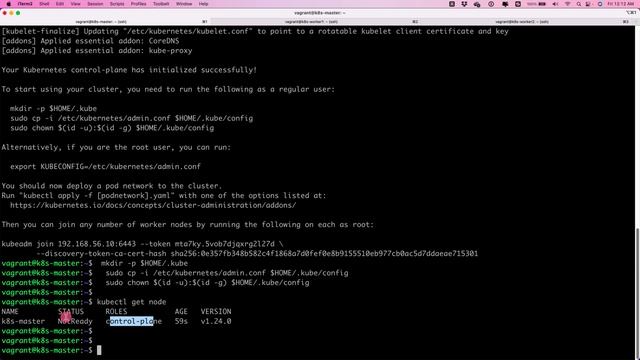640x360 pixels.
Task: Click the 'kubeadm join 192.168.56.10:6443' line
Action: [142, 244]
